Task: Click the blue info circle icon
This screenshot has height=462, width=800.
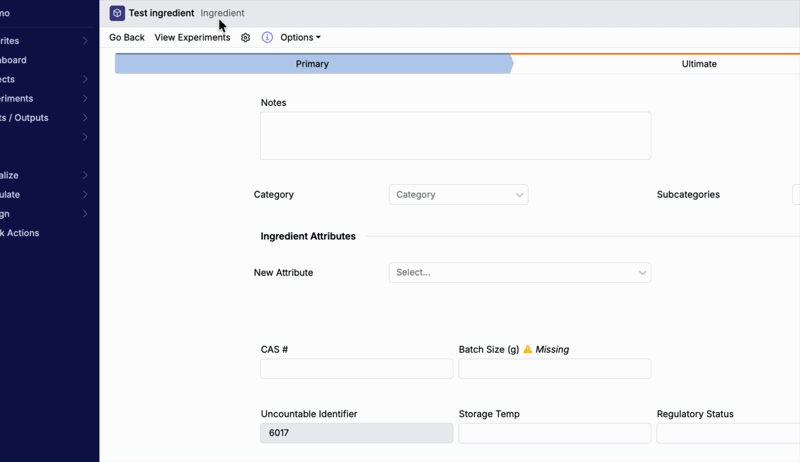Action: click(267, 38)
